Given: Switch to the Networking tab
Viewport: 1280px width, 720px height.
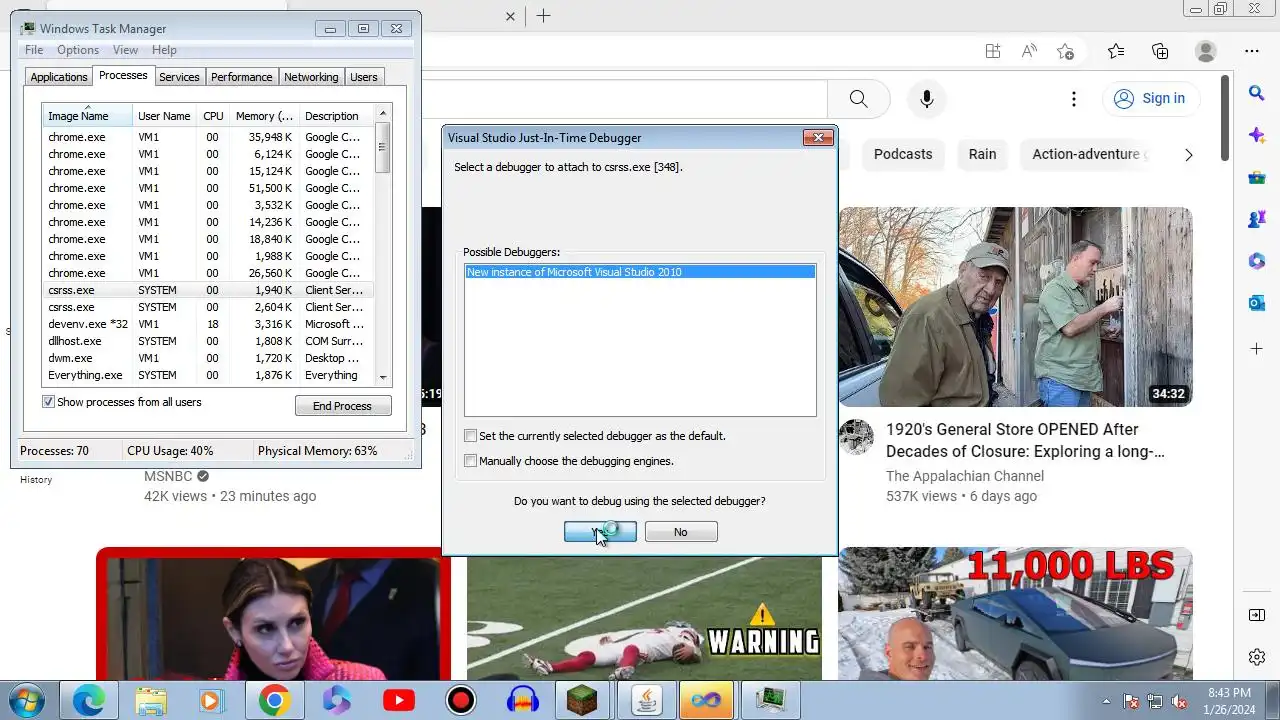Looking at the screenshot, I should point(311,77).
